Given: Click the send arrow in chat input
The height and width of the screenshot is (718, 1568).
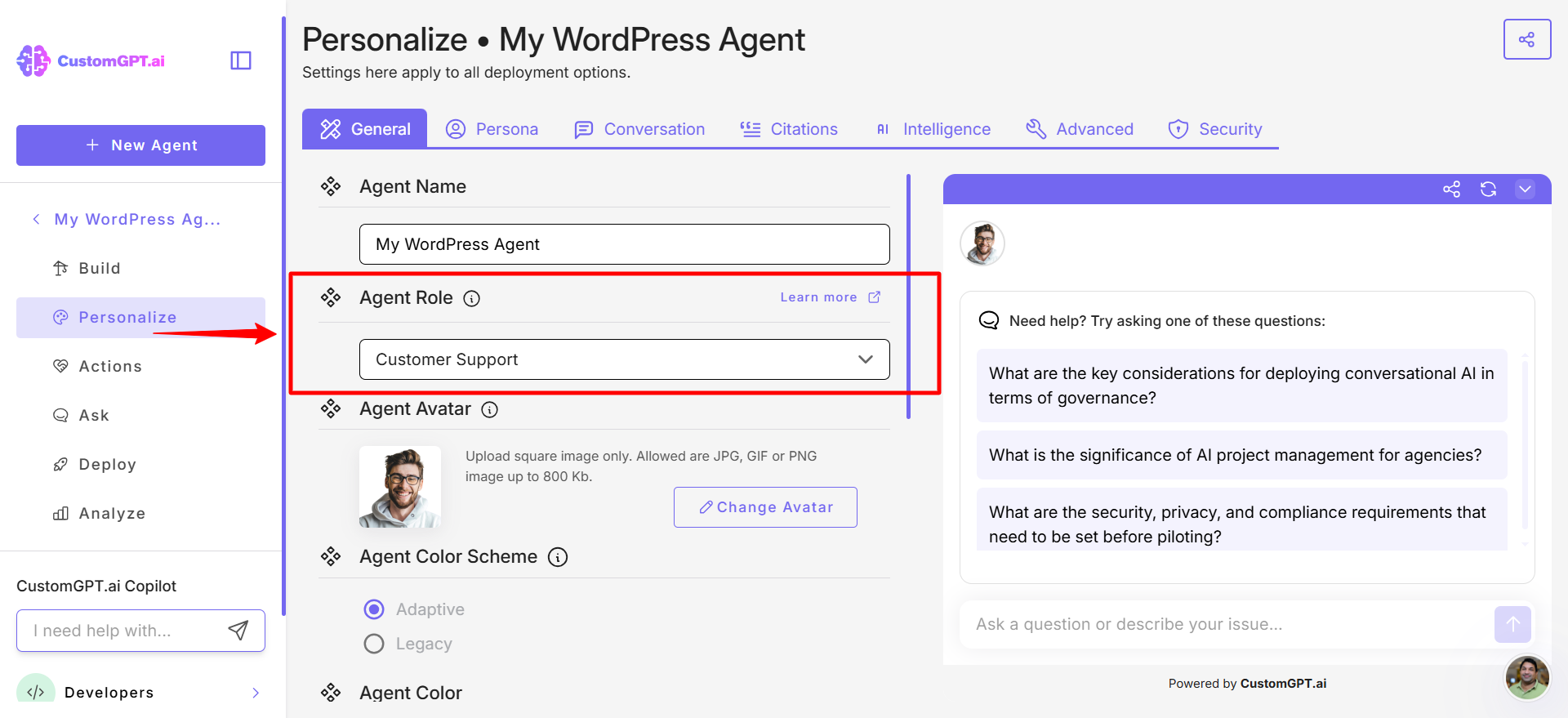Looking at the screenshot, I should pos(1512,624).
